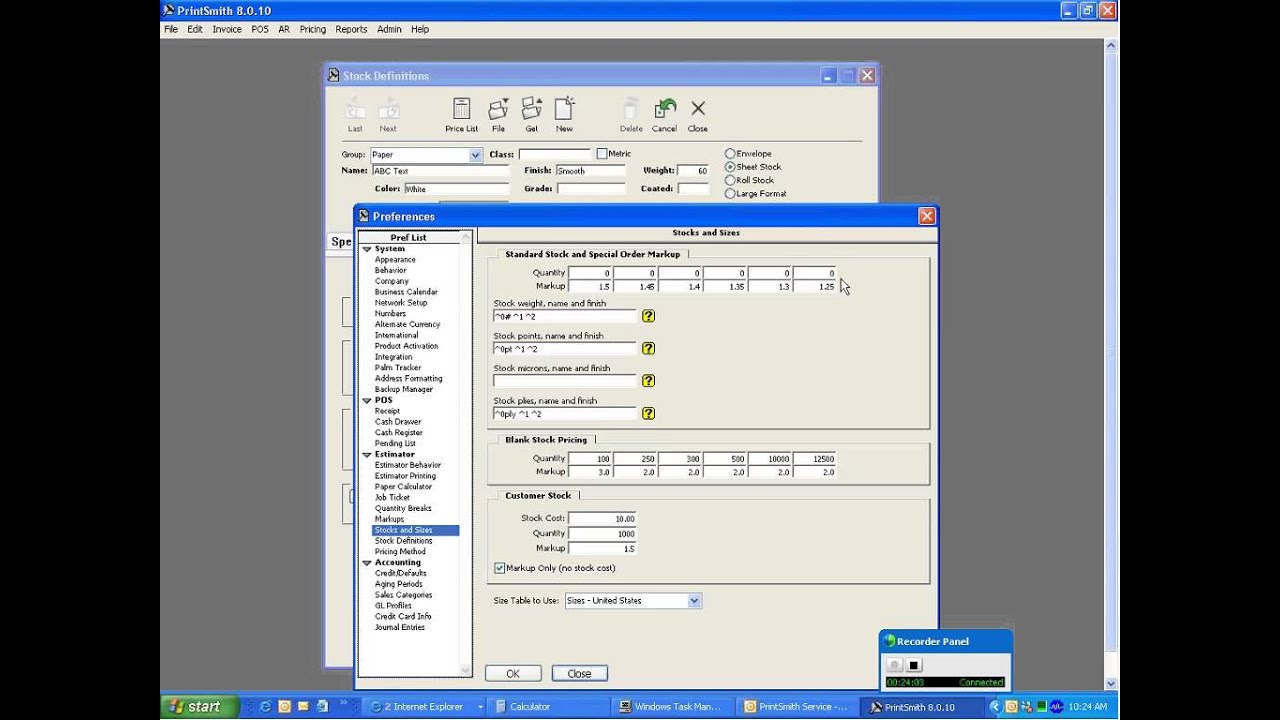Open the Admin menu
This screenshot has height=720, width=1280.
pyautogui.click(x=389, y=29)
